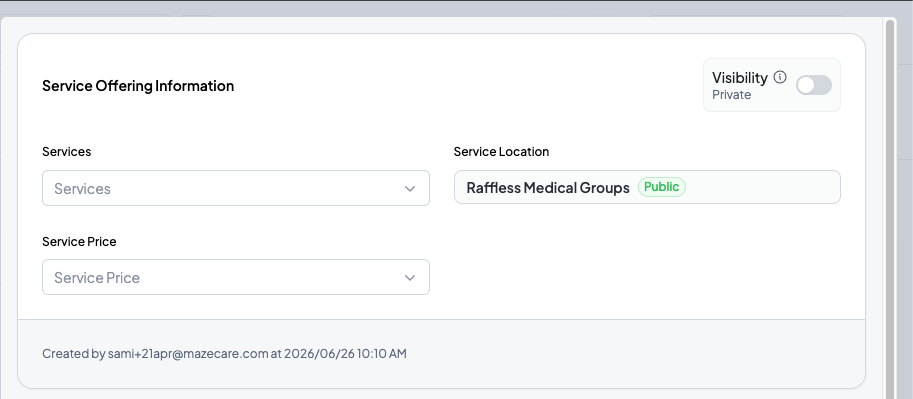Click the Created by sami+21apr@mazecare.com text
This screenshot has height=399, width=913.
point(224,354)
